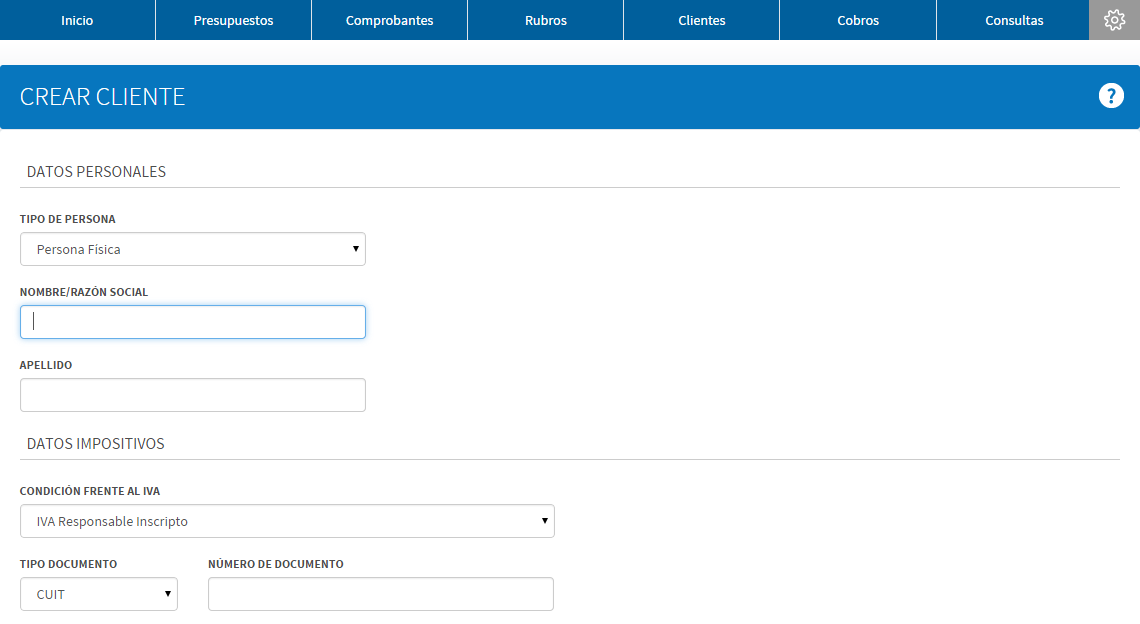Go to the Inicio menu
Screen dimensions: 1140x624
point(77,20)
